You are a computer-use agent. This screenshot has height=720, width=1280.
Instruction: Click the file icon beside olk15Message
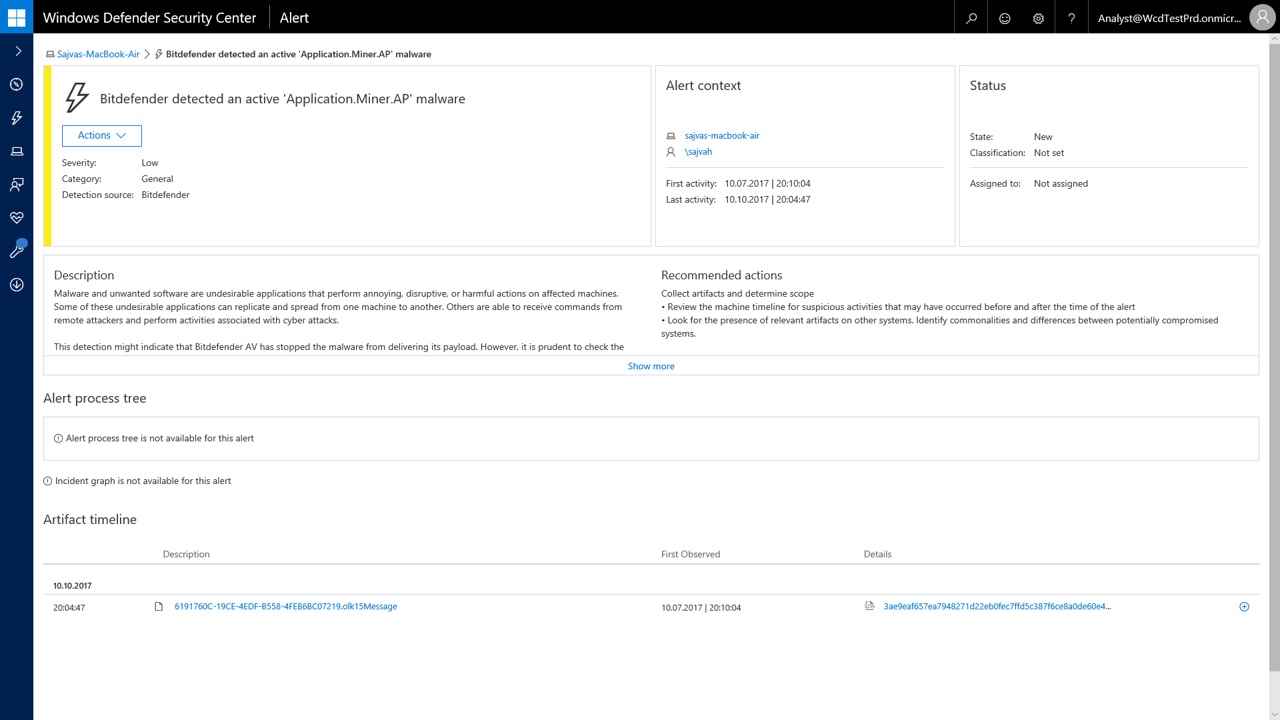(x=158, y=606)
